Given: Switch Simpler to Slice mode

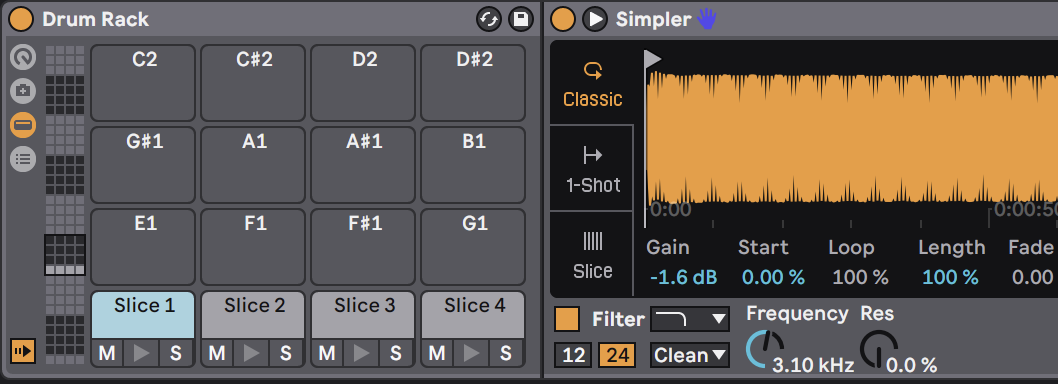Looking at the screenshot, I should click(592, 254).
